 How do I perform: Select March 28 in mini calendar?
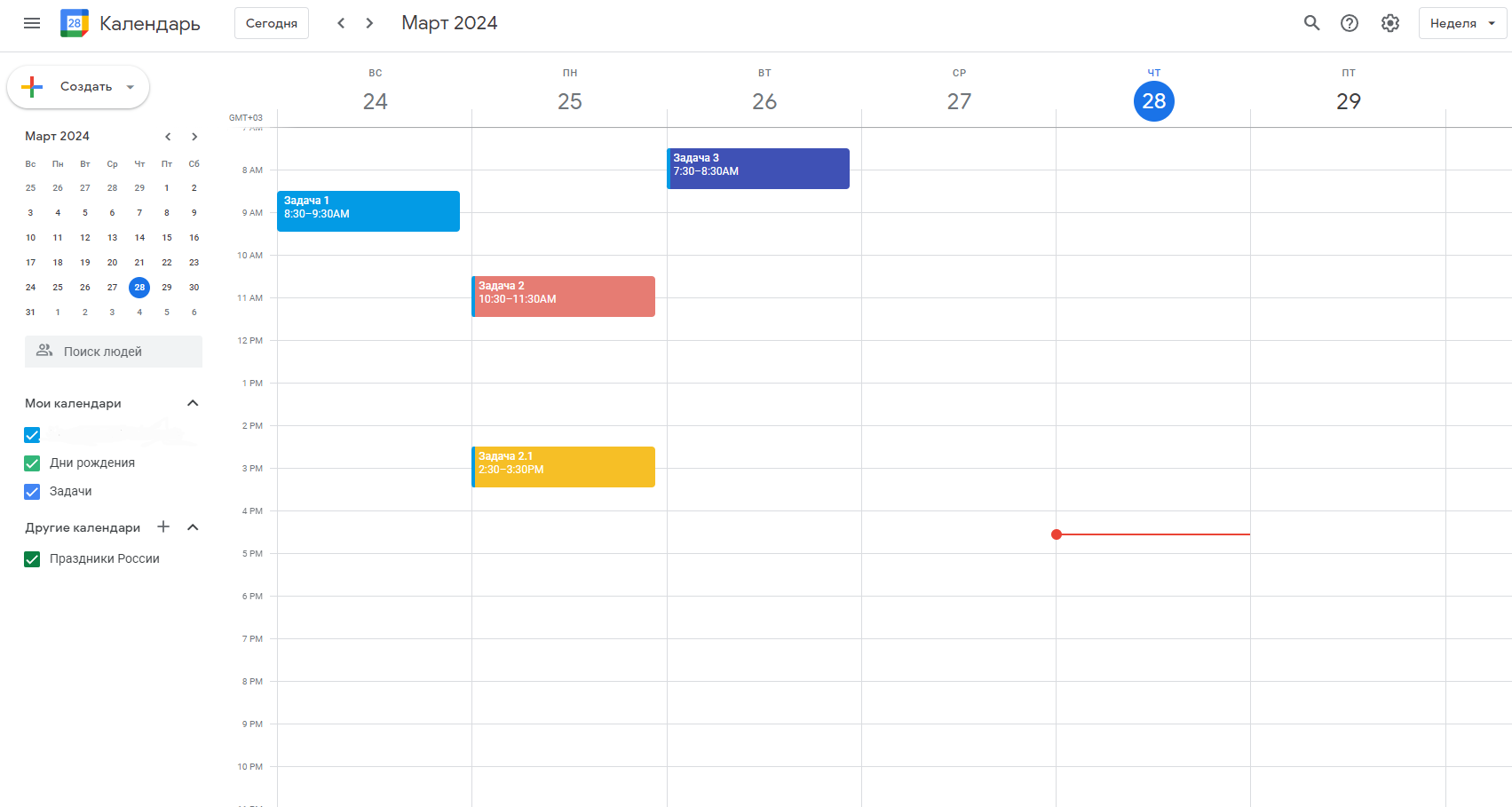click(139, 288)
